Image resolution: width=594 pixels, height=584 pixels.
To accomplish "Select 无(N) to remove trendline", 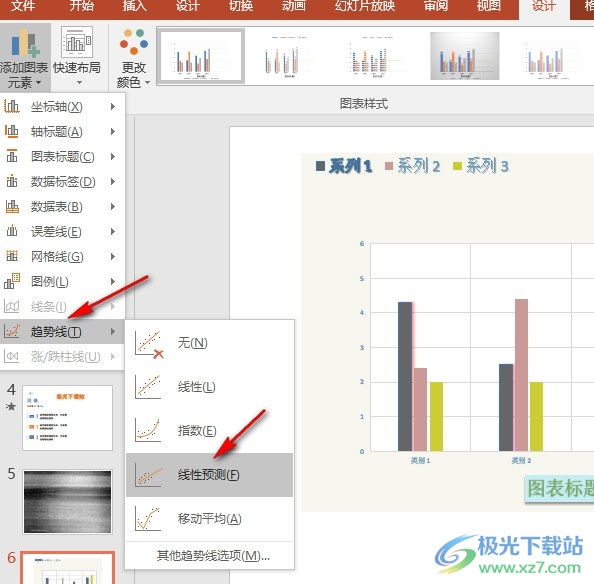I will tap(209, 343).
